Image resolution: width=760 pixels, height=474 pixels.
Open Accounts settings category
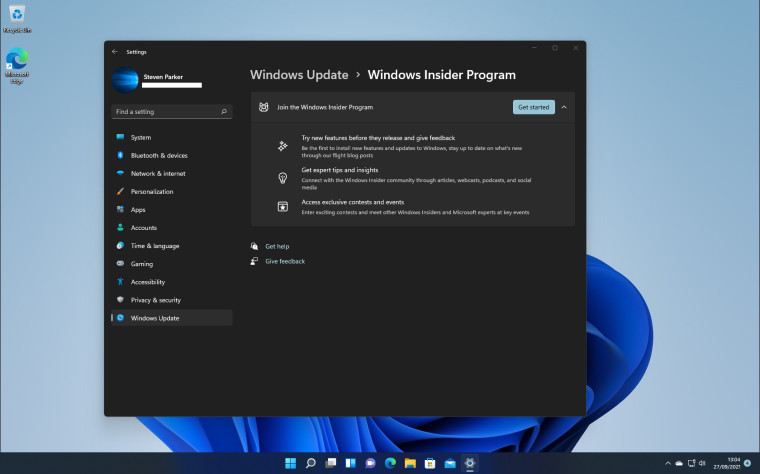(172, 228)
